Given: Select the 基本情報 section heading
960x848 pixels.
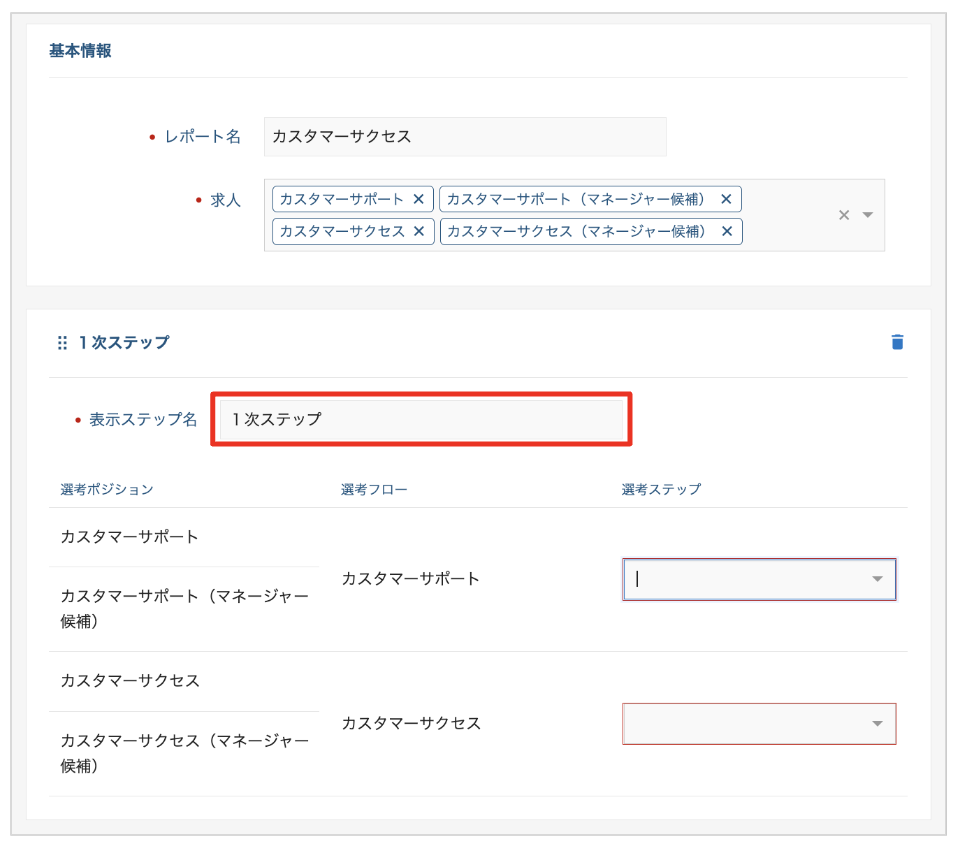Looking at the screenshot, I should coord(80,51).
